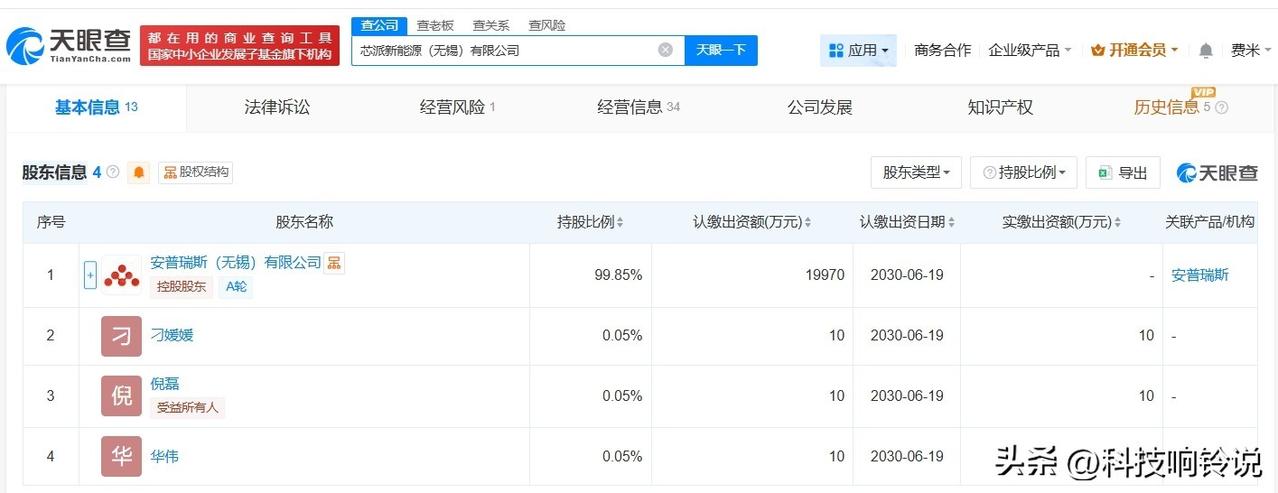
Task: Click the 控股股东 tag
Action: [181, 287]
